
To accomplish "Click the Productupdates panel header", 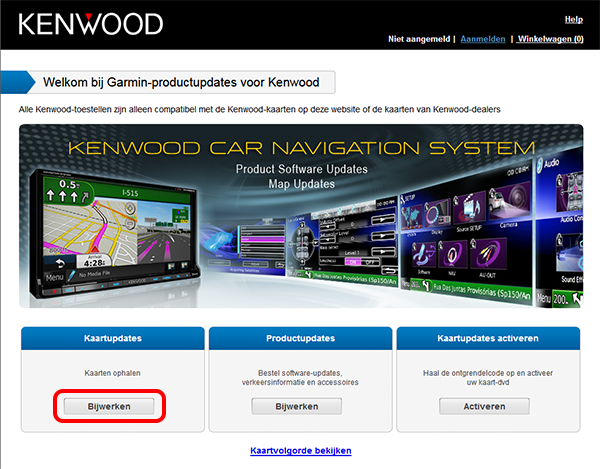I will pyautogui.click(x=300, y=338).
